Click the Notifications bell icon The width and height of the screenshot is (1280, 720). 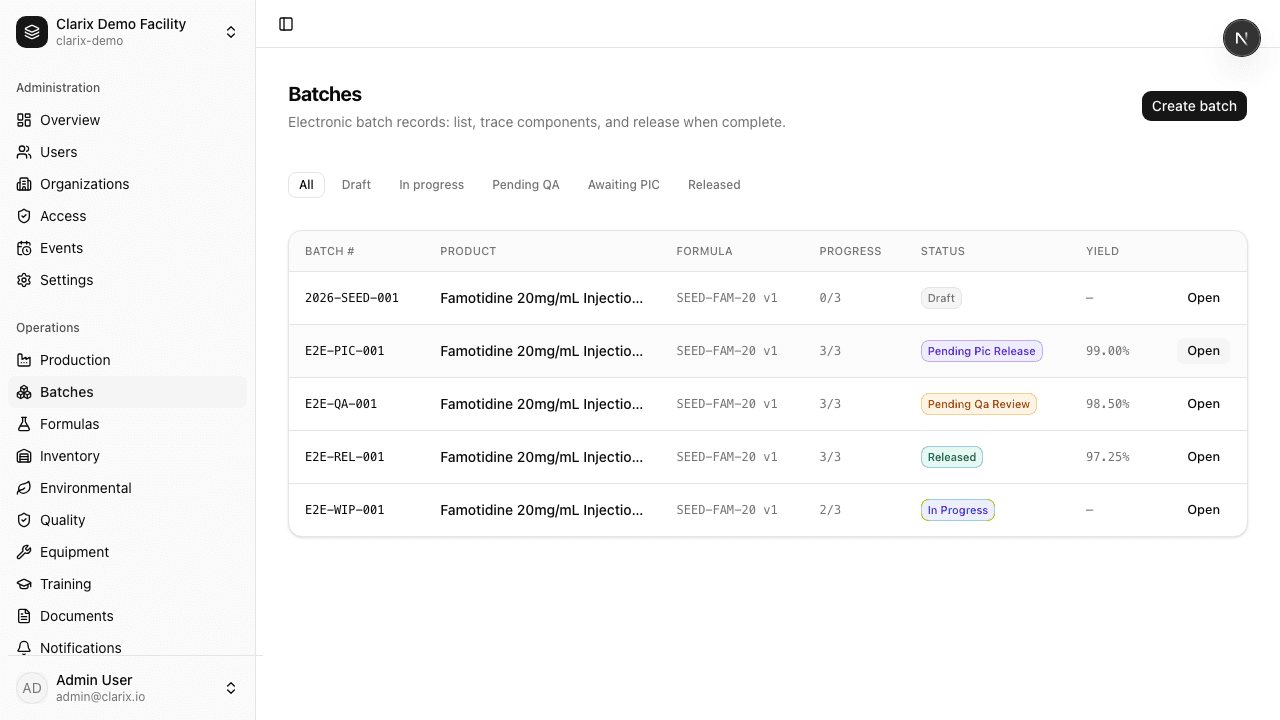[x=24, y=648]
